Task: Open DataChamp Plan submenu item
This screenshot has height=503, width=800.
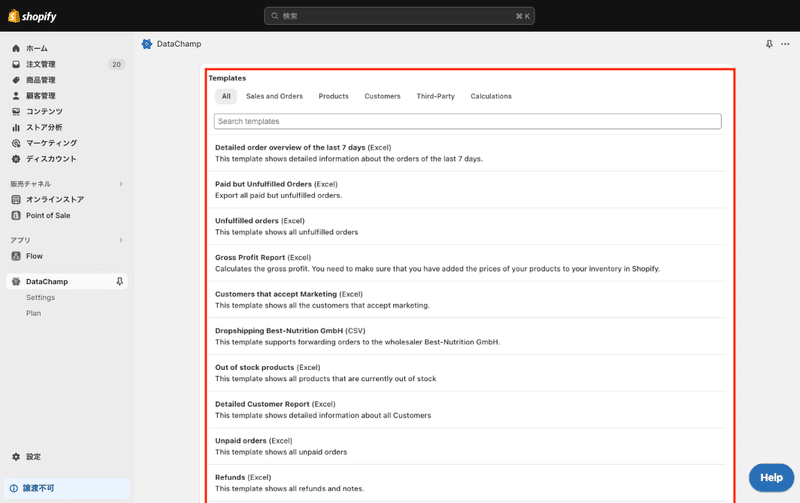Action: 34,313
